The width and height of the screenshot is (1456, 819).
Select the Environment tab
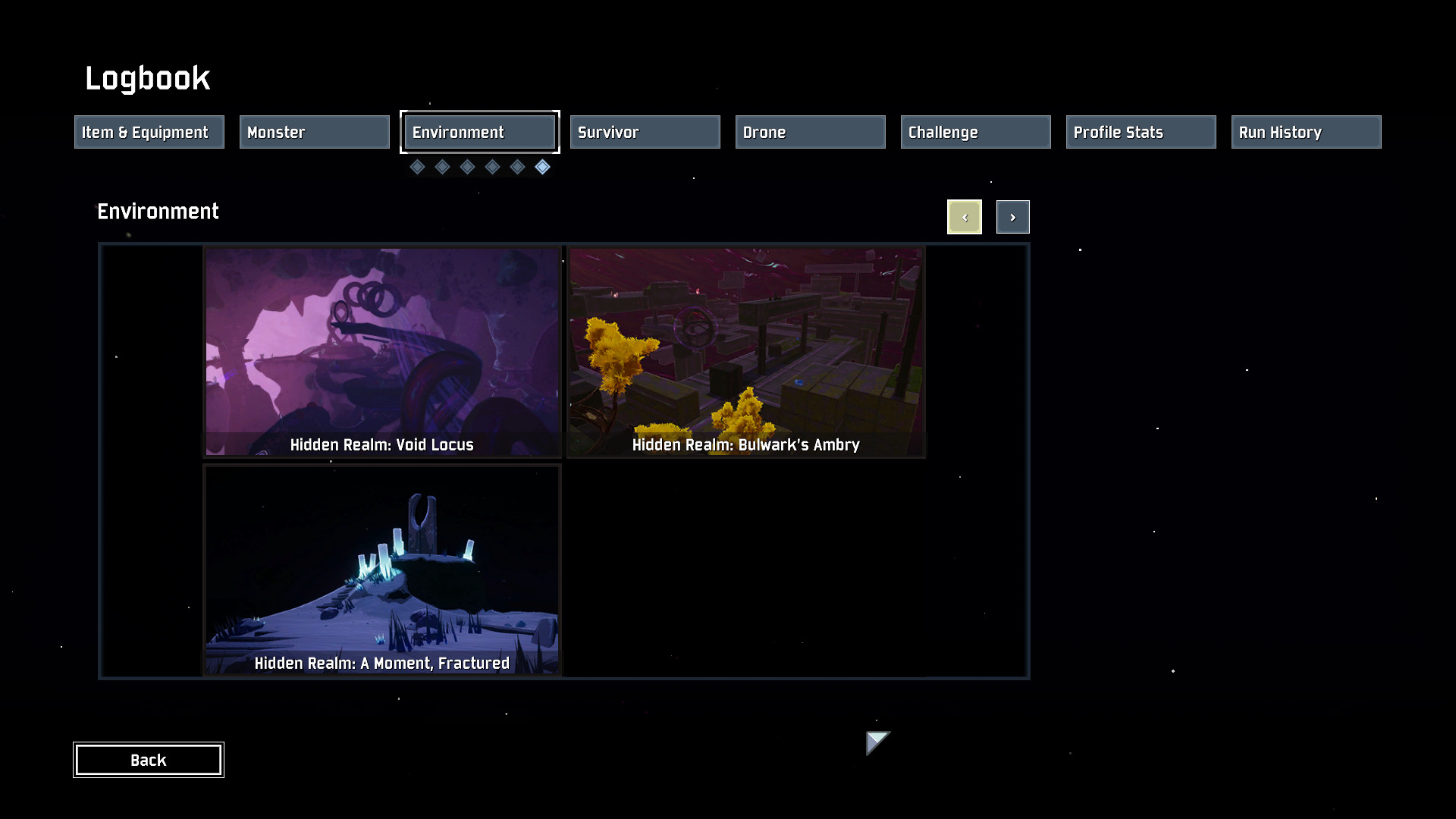click(479, 132)
